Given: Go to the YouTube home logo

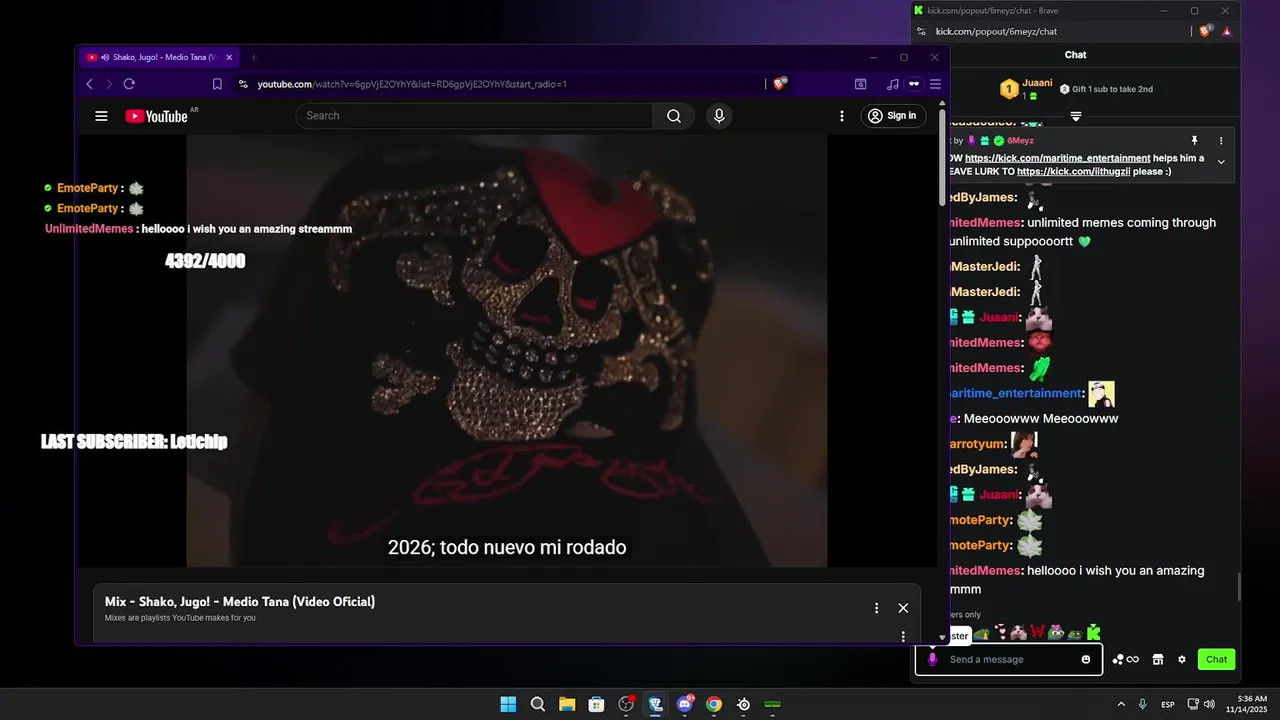Looking at the screenshot, I should click(156, 116).
